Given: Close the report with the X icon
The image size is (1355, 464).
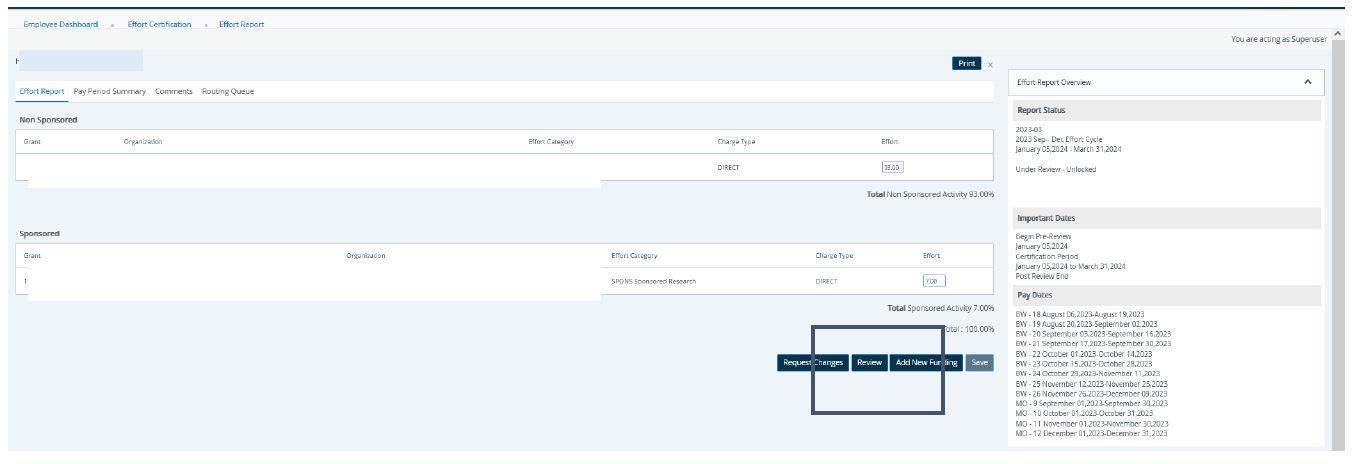Looking at the screenshot, I should point(990,64).
